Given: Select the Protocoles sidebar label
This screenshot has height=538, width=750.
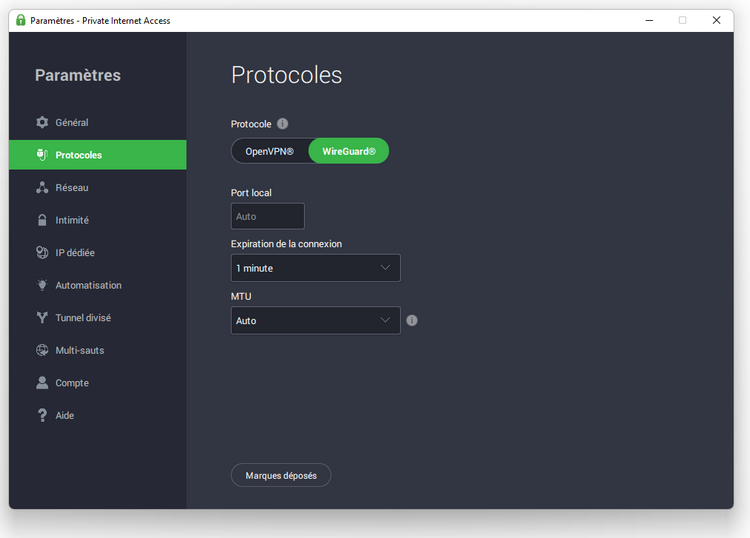Looking at the screenshot, I should tap(78, 155).
